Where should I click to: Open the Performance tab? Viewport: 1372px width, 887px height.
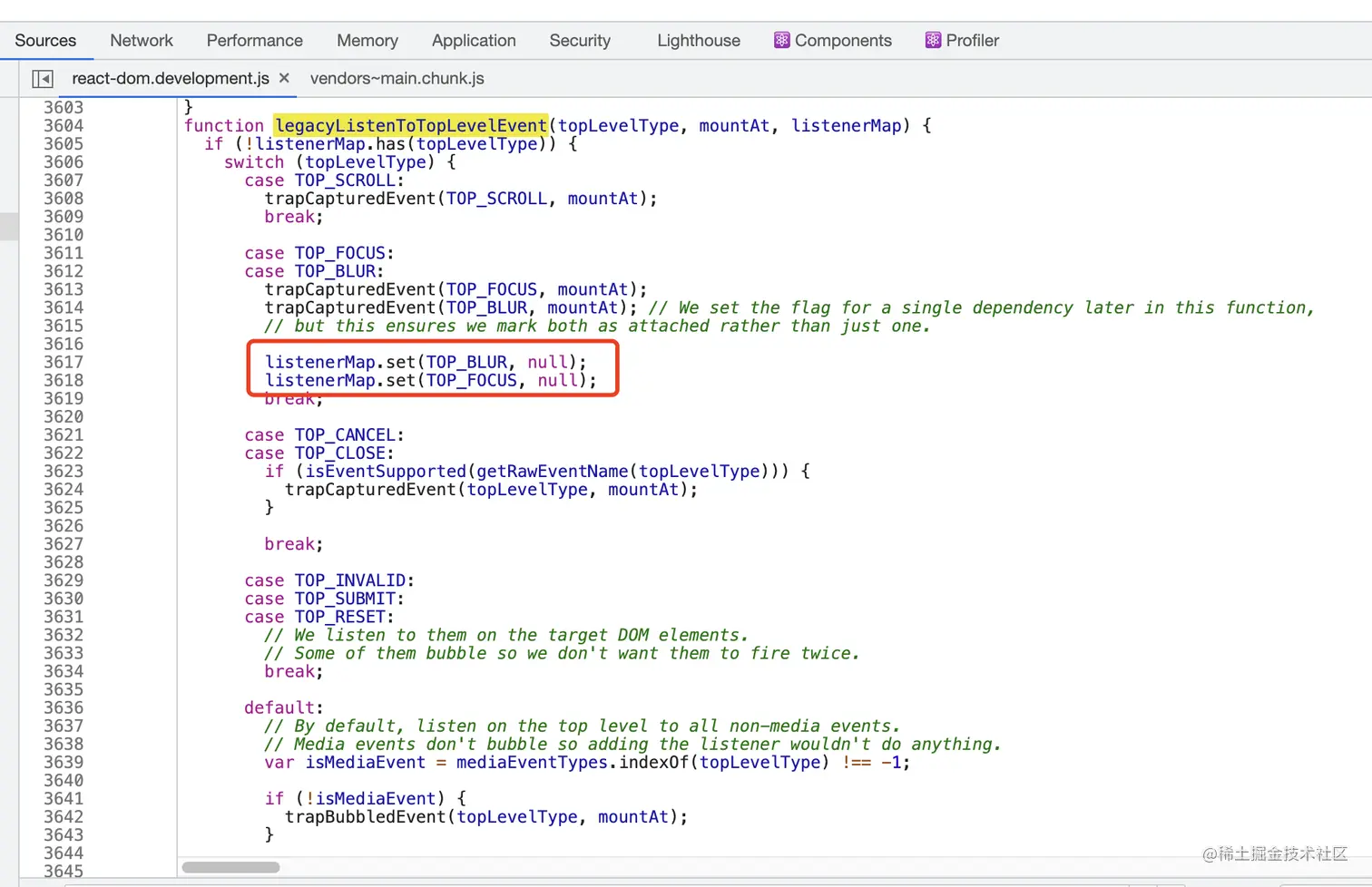click(255, 41)
